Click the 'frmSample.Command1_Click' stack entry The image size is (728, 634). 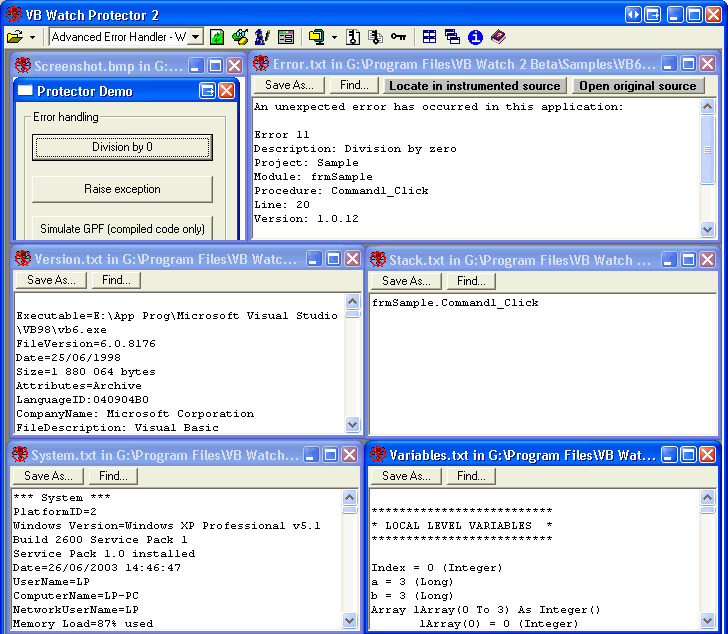click(455, 303)
